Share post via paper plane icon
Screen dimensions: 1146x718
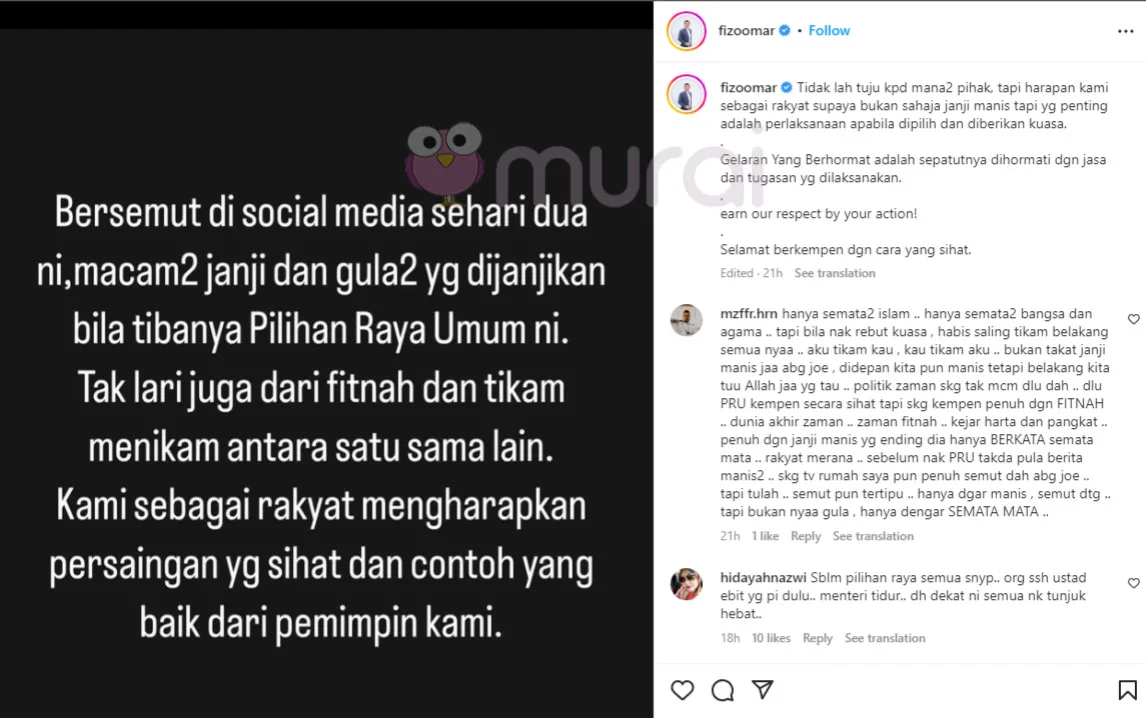[762, 689]
